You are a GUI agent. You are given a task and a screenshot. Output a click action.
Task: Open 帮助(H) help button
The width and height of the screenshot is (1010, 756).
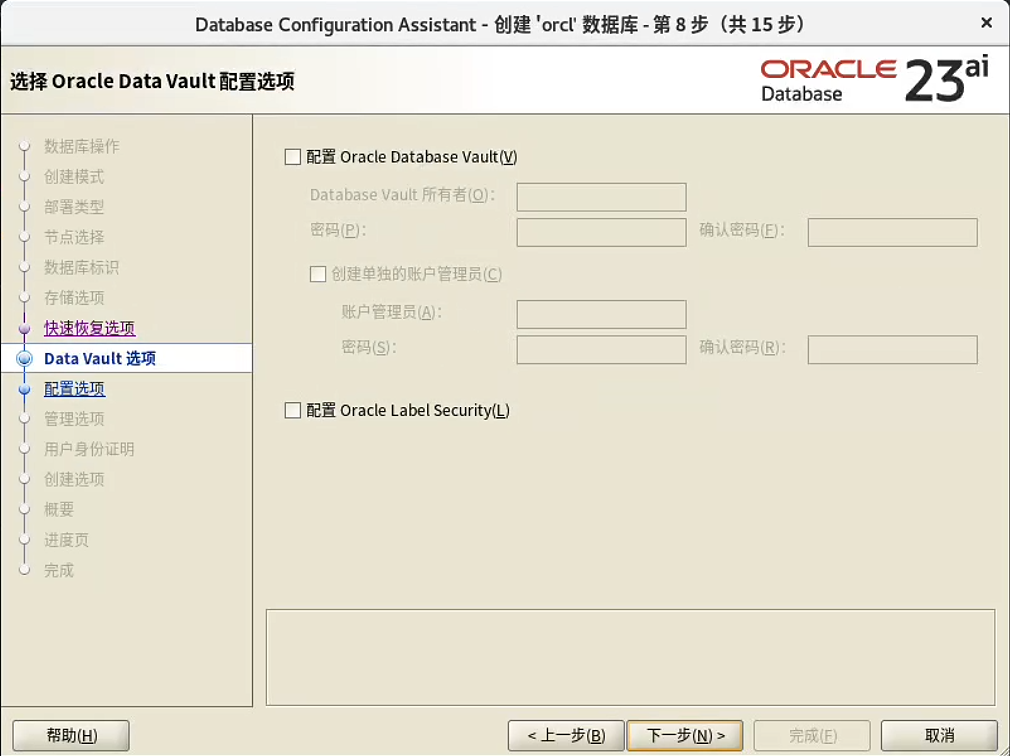click(71, 736)
